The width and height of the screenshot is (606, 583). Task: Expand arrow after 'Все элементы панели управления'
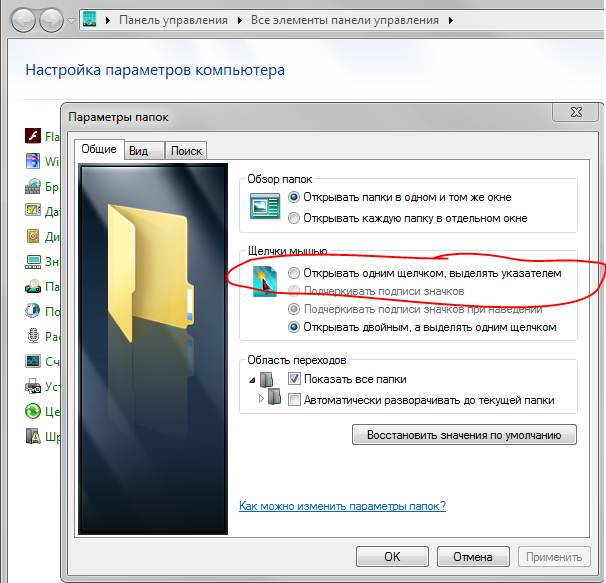click(x=450, y=19)
